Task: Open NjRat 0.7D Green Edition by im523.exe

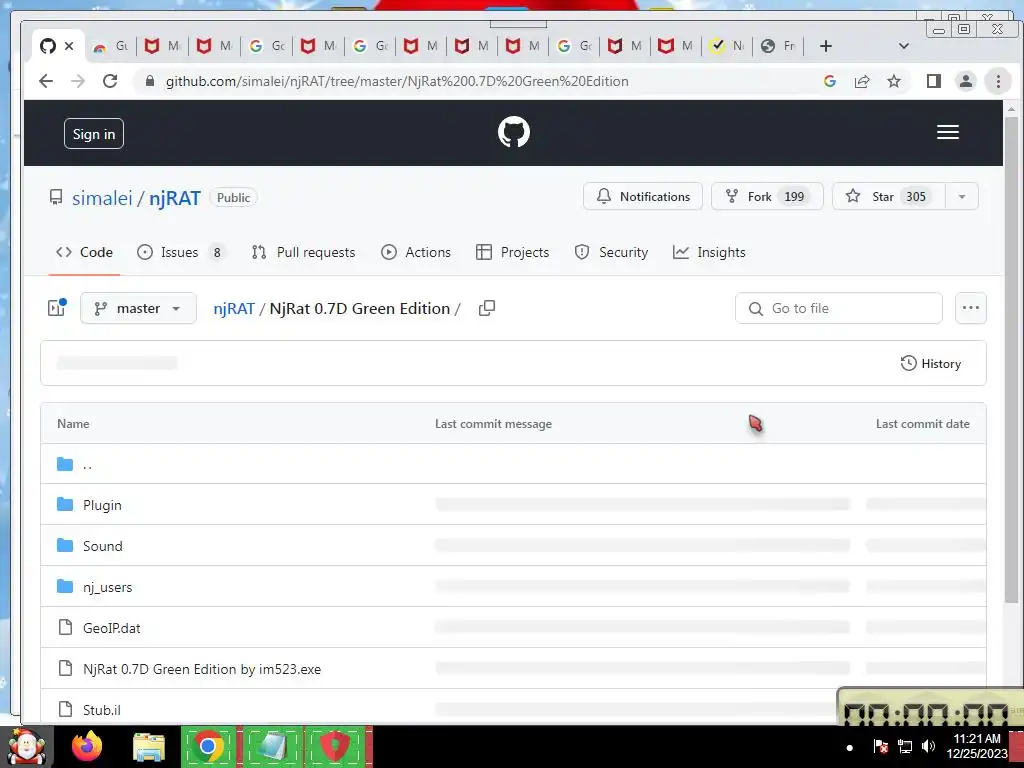Action: [x=202, y=669]
